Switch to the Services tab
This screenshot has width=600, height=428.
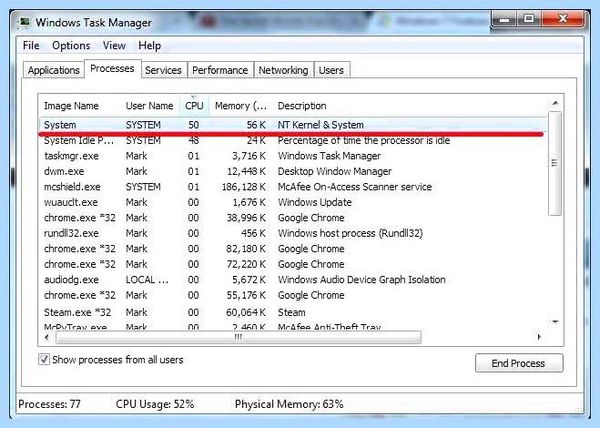point(163,70)
